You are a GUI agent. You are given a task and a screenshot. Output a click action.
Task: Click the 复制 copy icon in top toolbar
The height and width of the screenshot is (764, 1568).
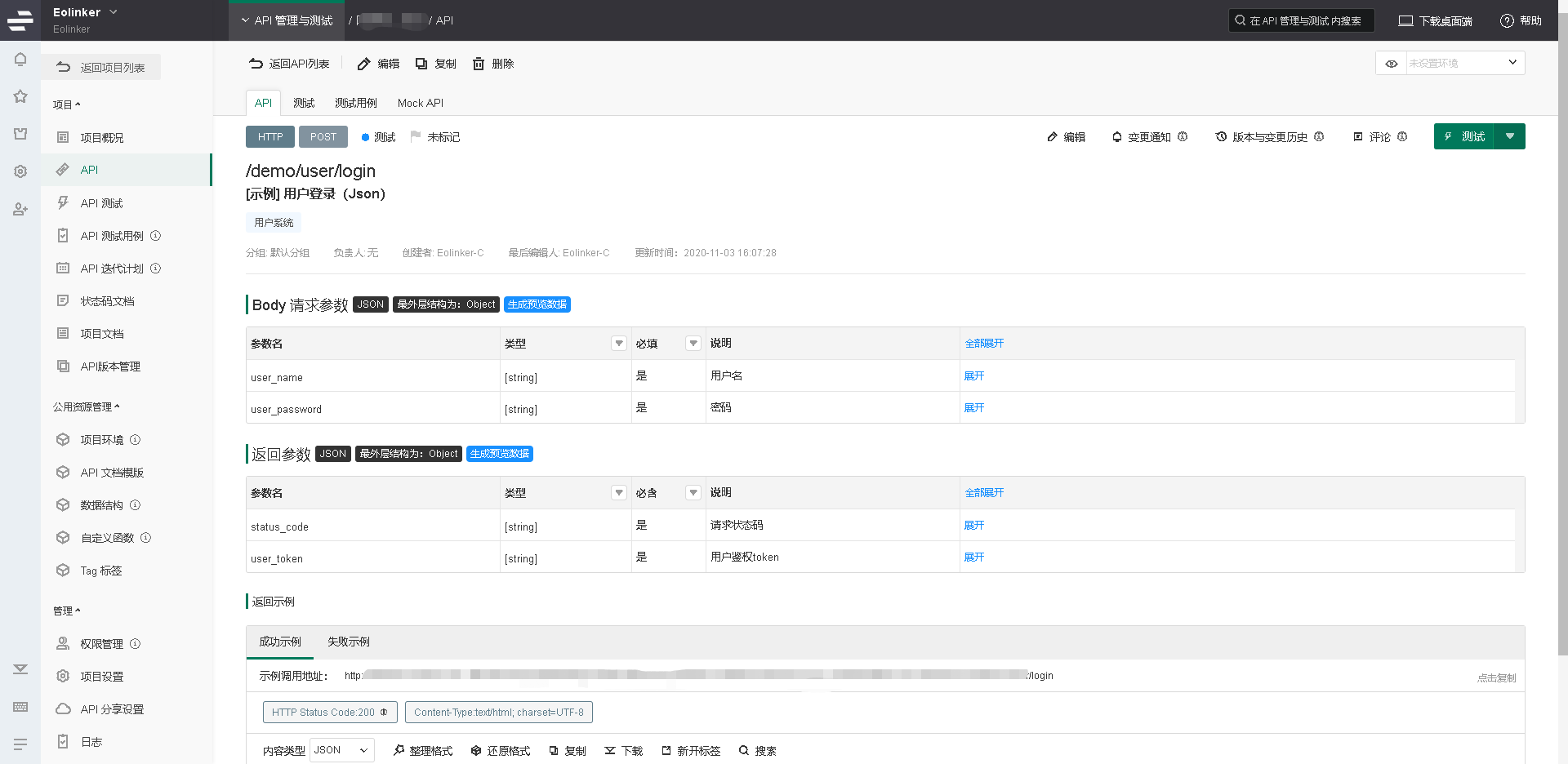421,64
